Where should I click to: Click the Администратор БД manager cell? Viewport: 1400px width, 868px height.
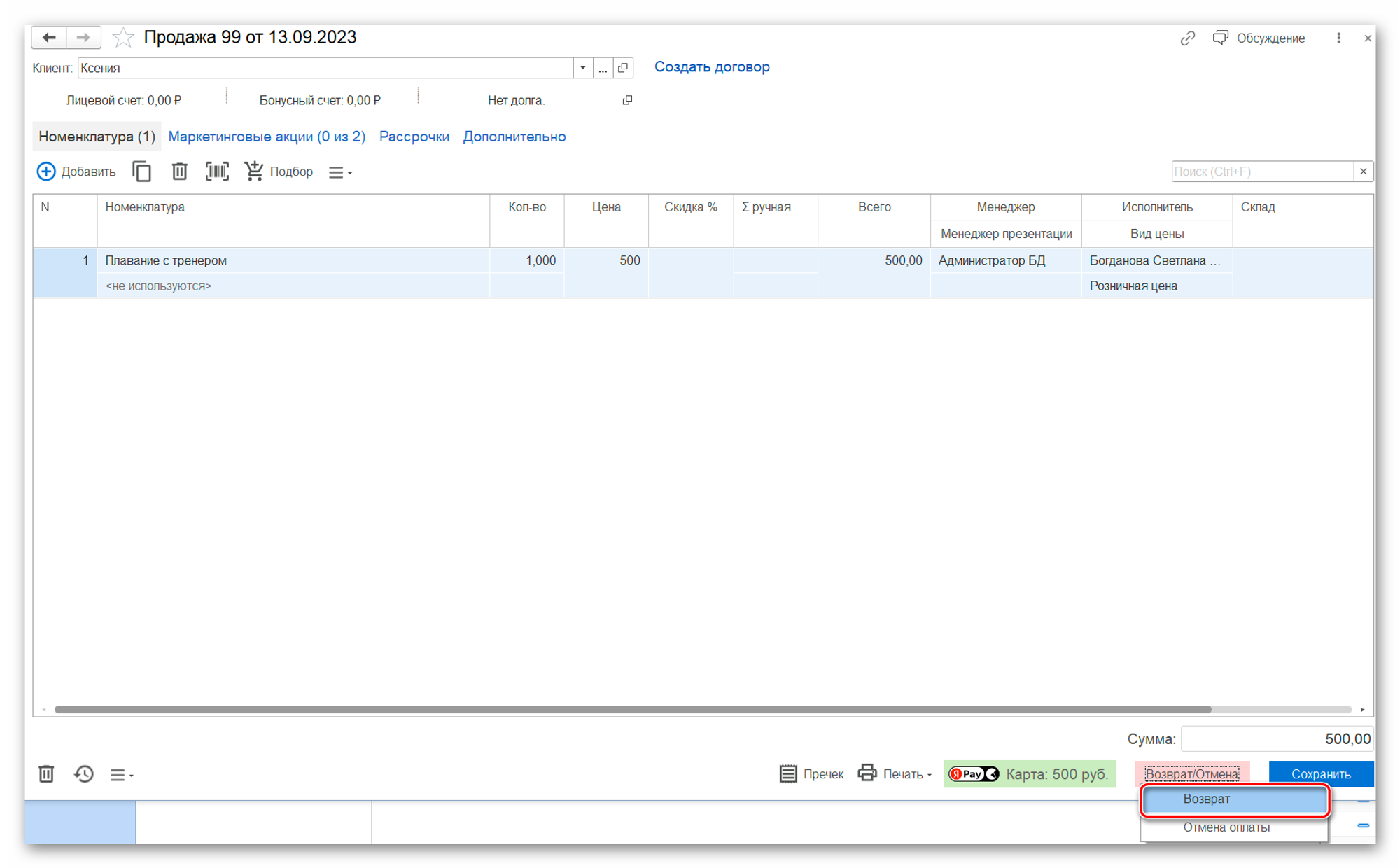click(1005, 260)
